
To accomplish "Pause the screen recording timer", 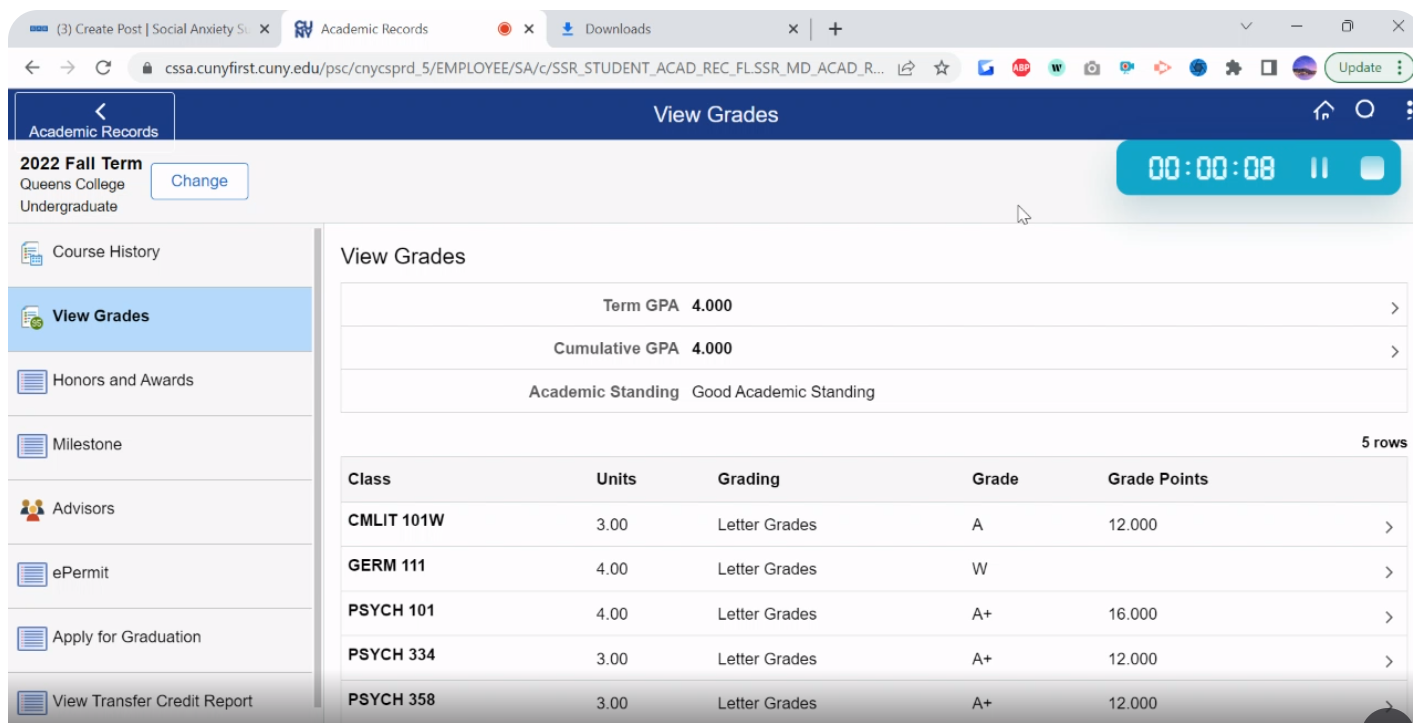I will click(x=1319, y=168).
